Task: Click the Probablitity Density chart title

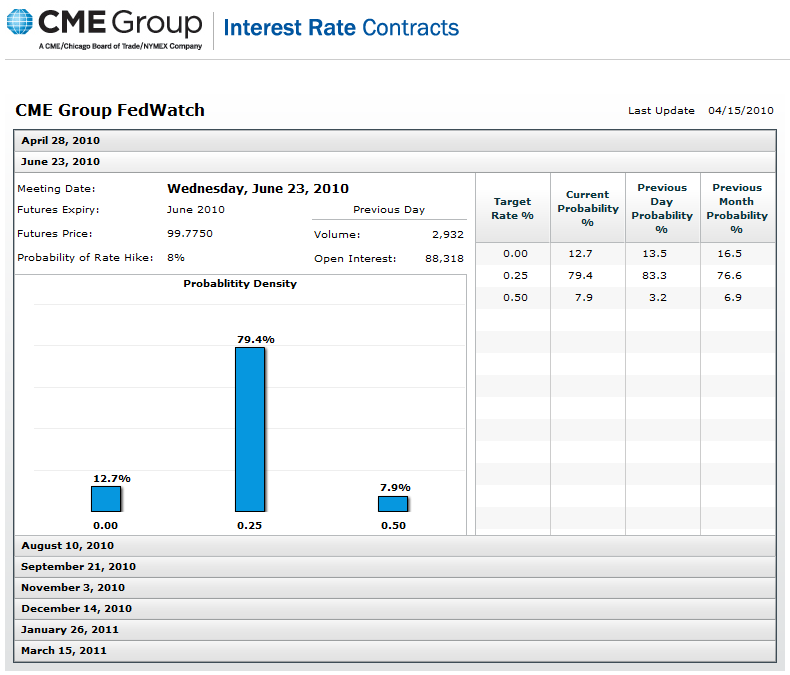Action: (x=240, y=284)
